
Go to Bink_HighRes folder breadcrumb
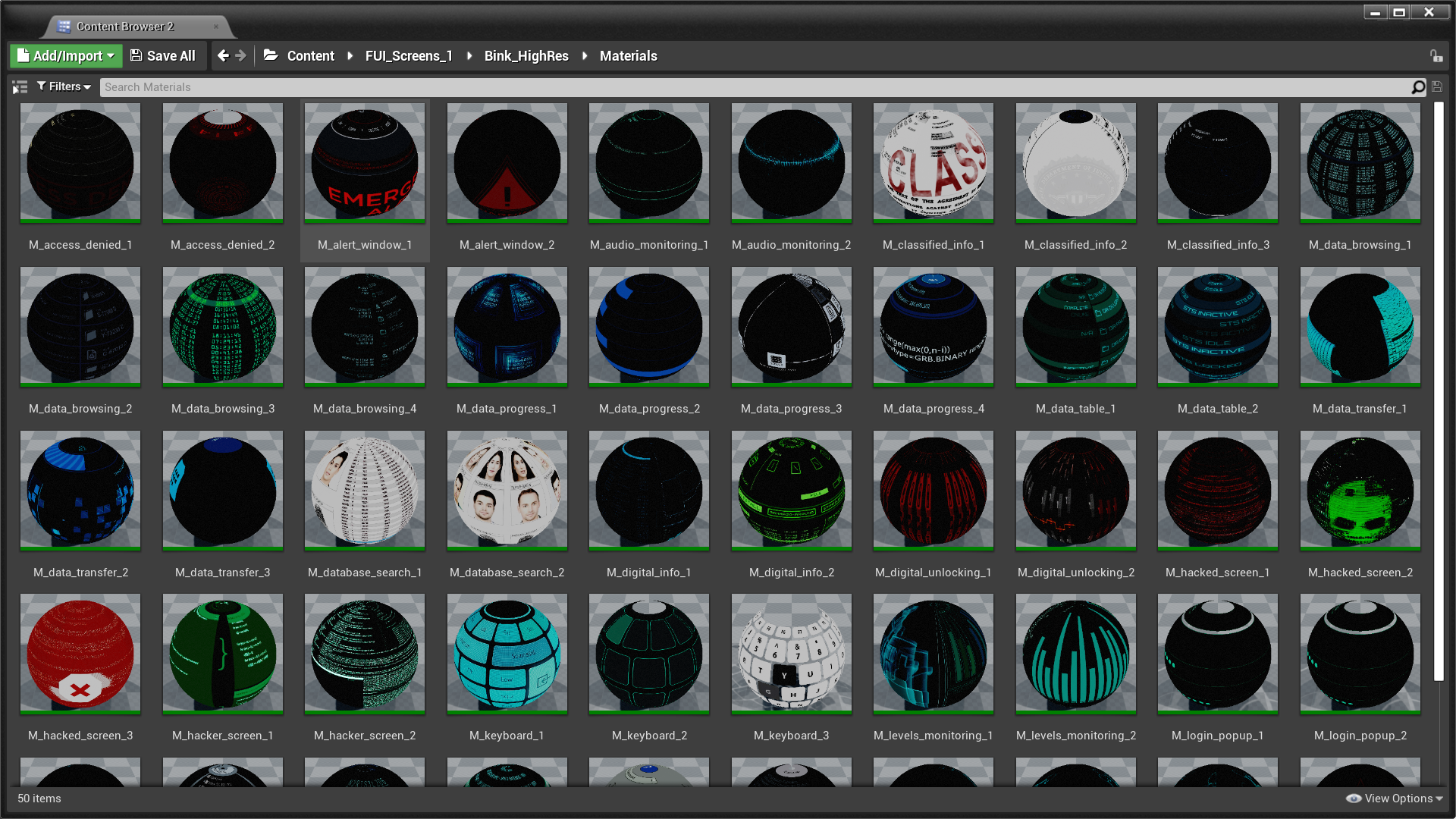(x=526, y=56)
